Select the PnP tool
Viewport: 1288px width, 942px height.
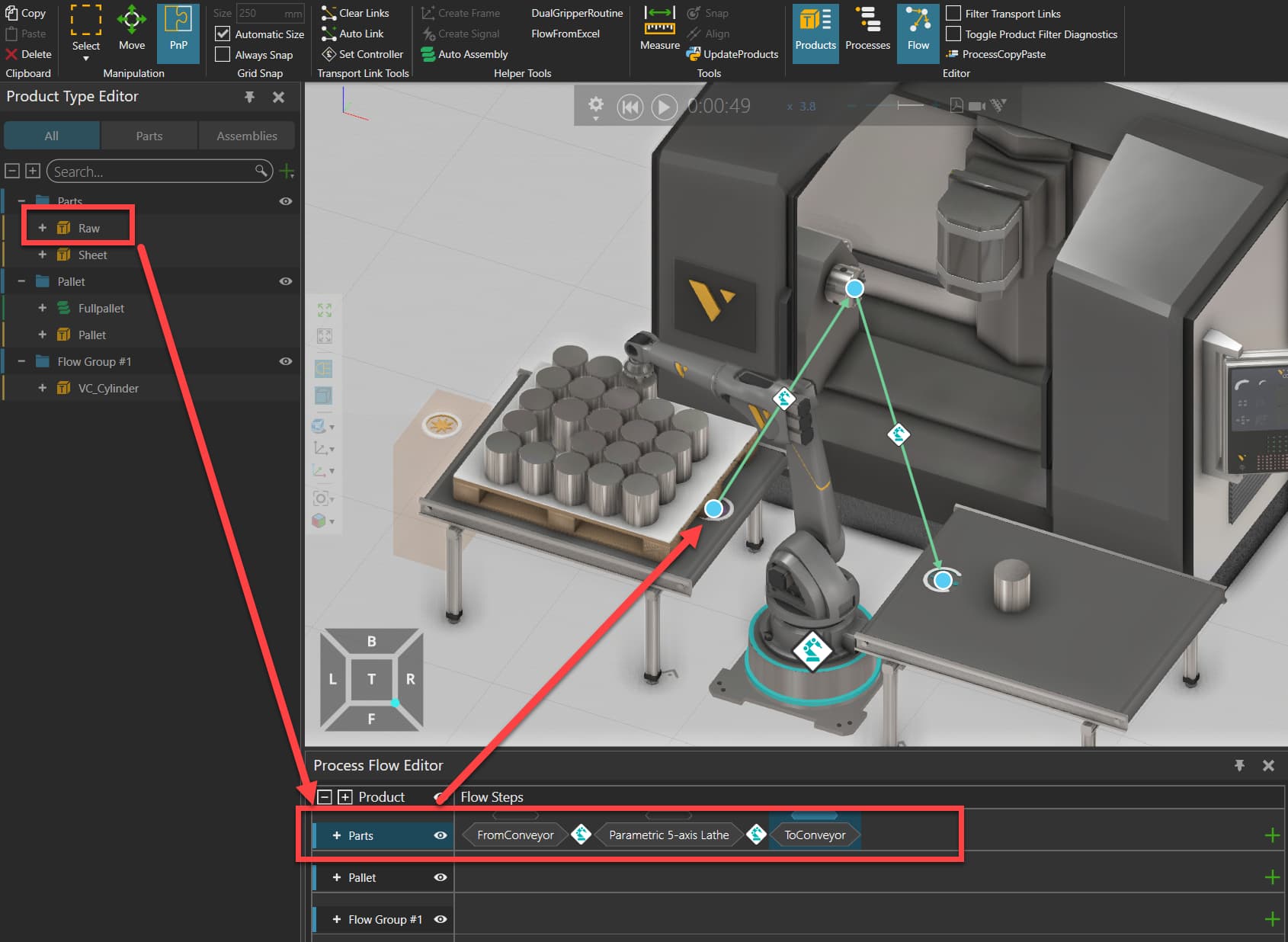(178, 33)
